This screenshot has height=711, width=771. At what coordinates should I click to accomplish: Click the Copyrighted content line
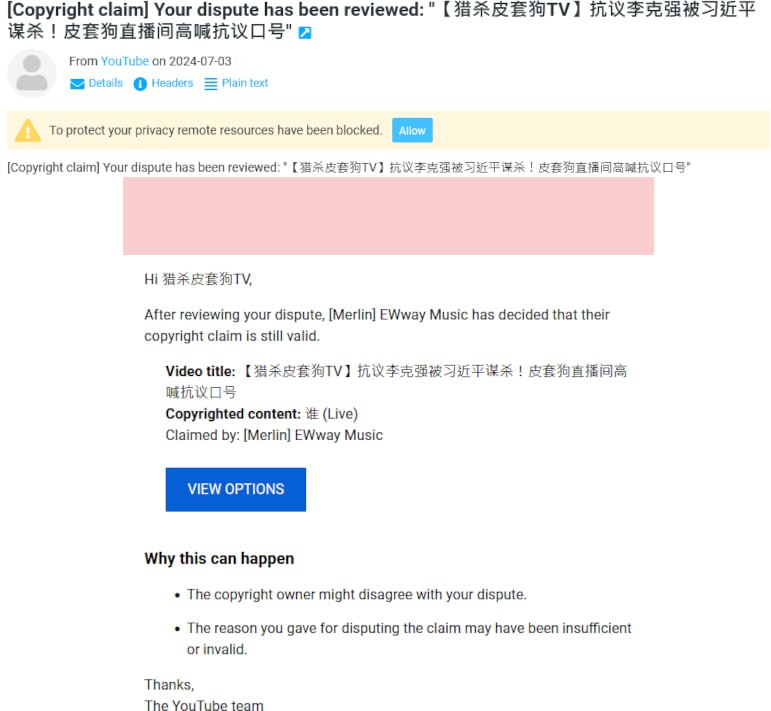(262, 414)
